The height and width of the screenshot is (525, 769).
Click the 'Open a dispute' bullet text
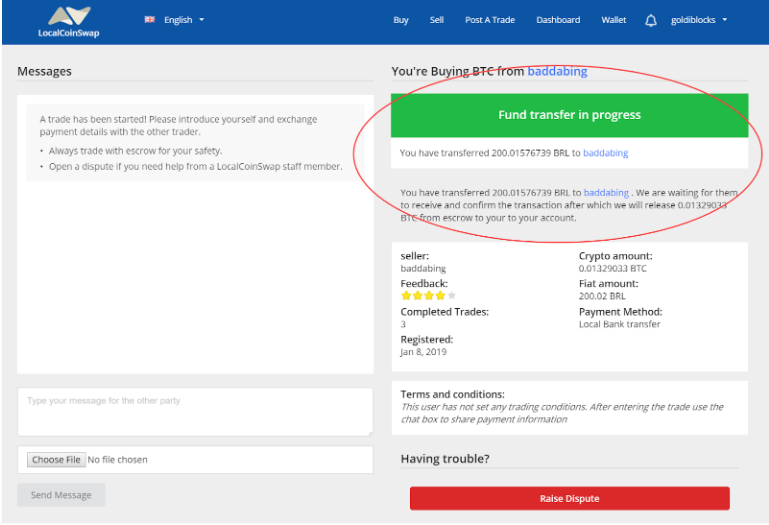(195, 166)
